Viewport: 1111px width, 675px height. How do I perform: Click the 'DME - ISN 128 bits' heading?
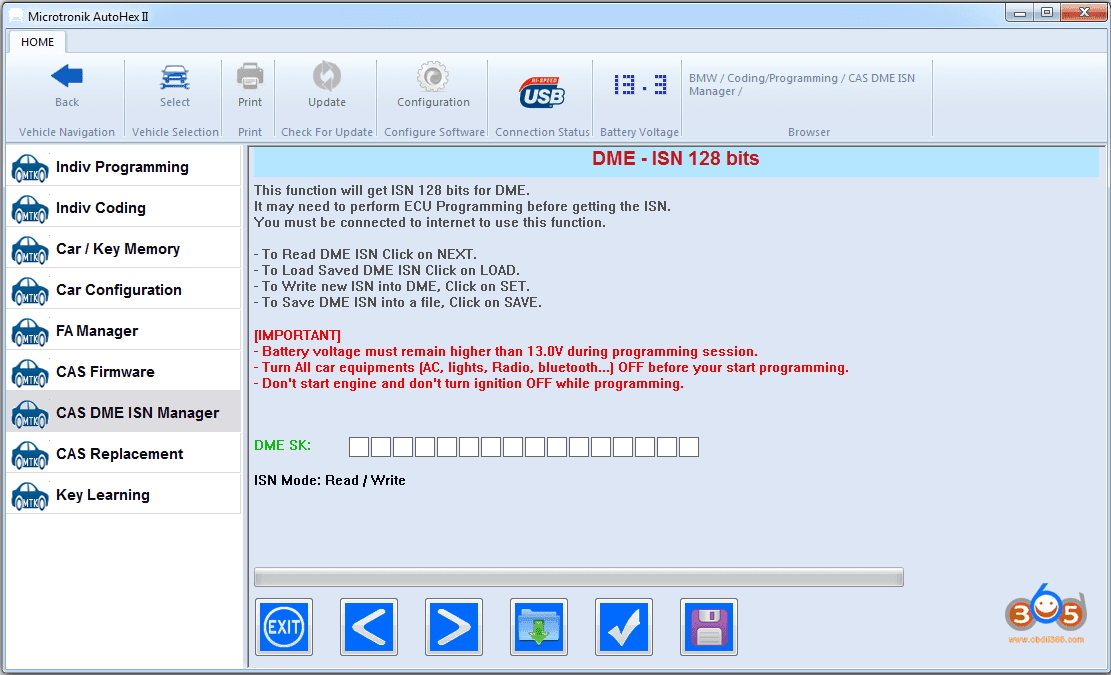(675, 158)
